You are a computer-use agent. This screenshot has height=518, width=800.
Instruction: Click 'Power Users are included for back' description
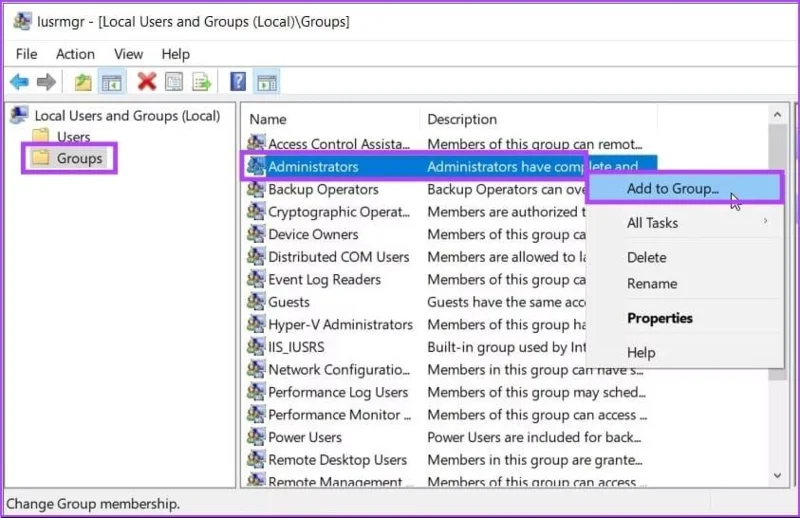click(534, 437)
